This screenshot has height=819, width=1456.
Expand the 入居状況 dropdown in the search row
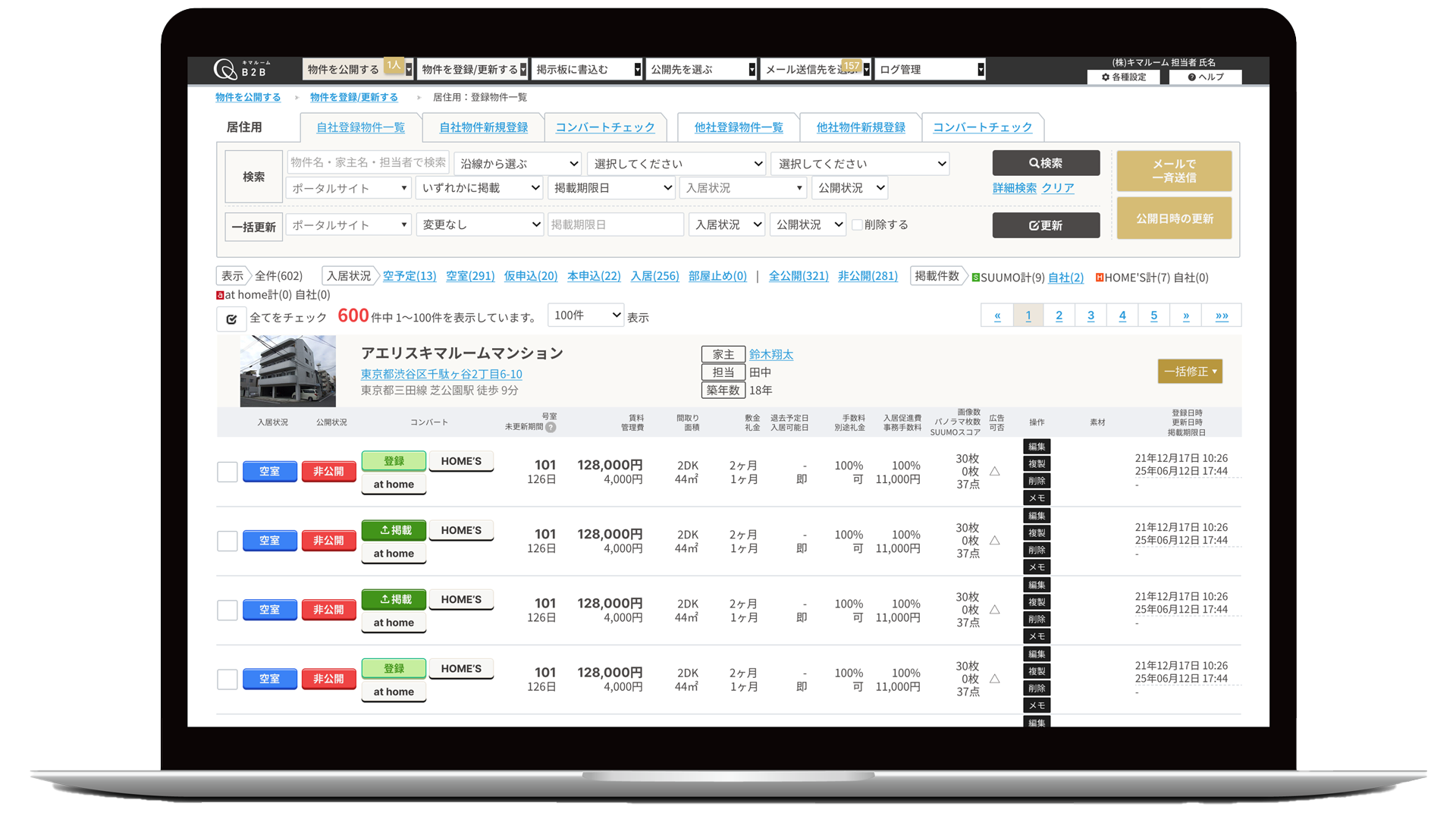pyautogui.click(x=743, y=187)
